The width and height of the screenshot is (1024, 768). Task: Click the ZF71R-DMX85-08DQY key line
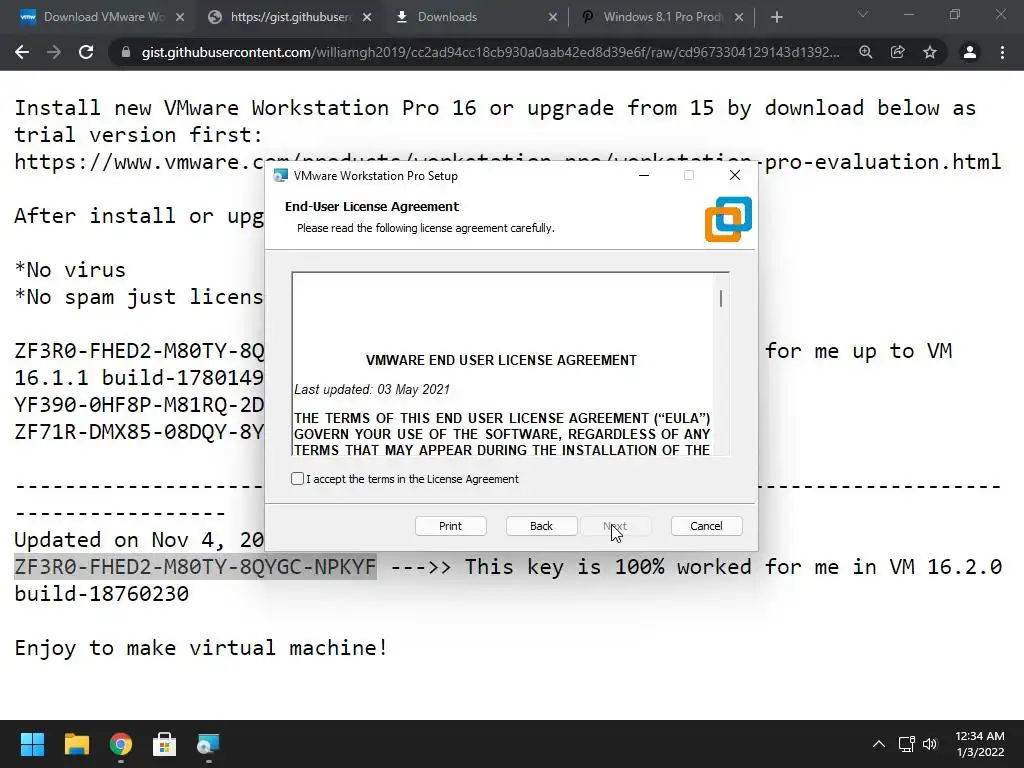(139, 432)
